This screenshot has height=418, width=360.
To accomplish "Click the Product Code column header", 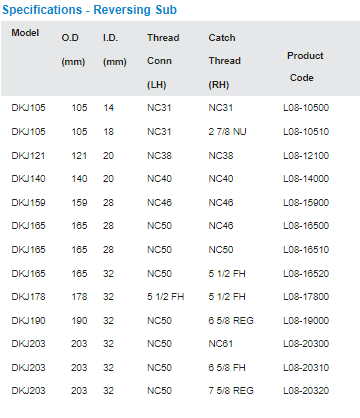I will click(305, 67).
